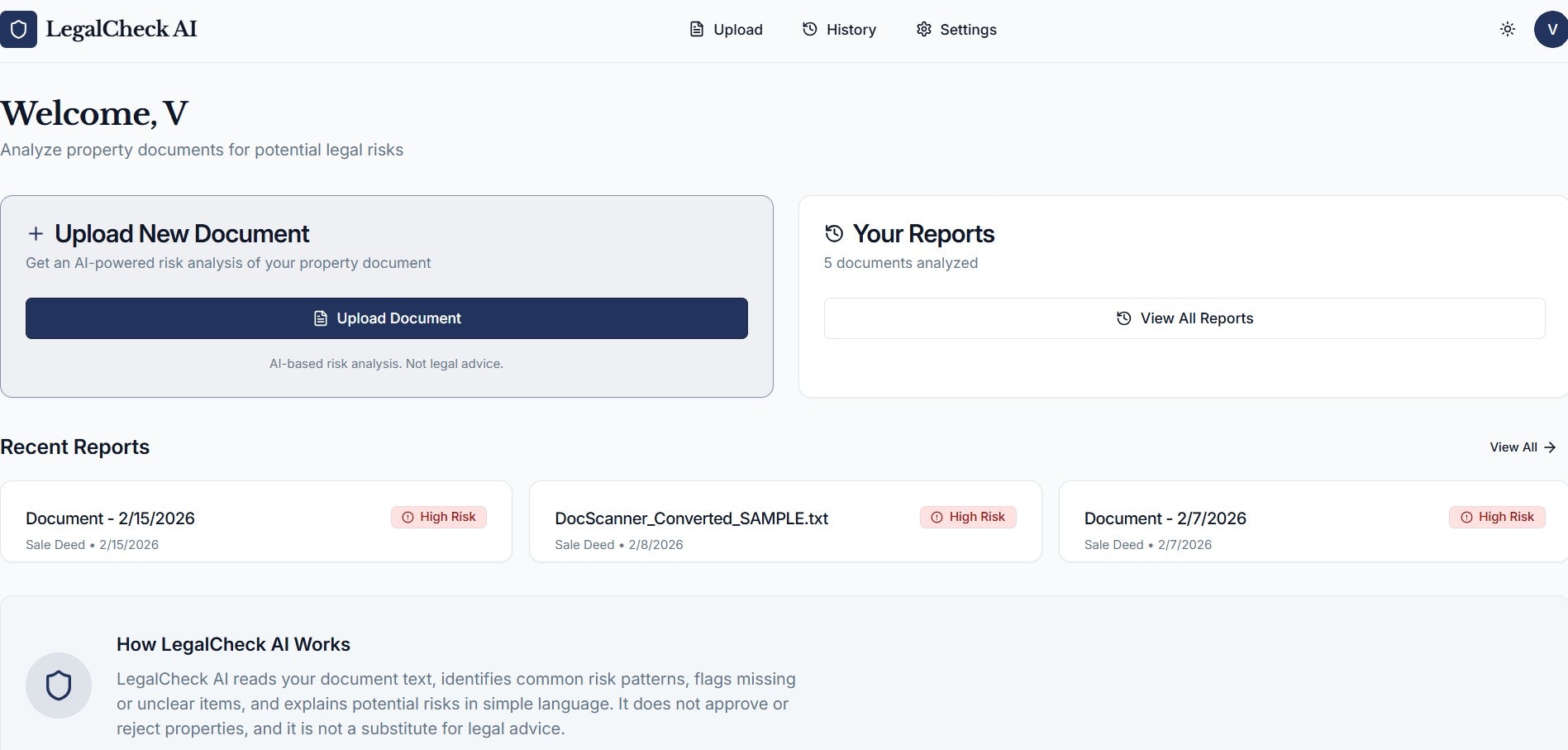The image size is (1568, 750).
Task: Click the LegalCheck AI shield logo
Action: pos(18,29)
